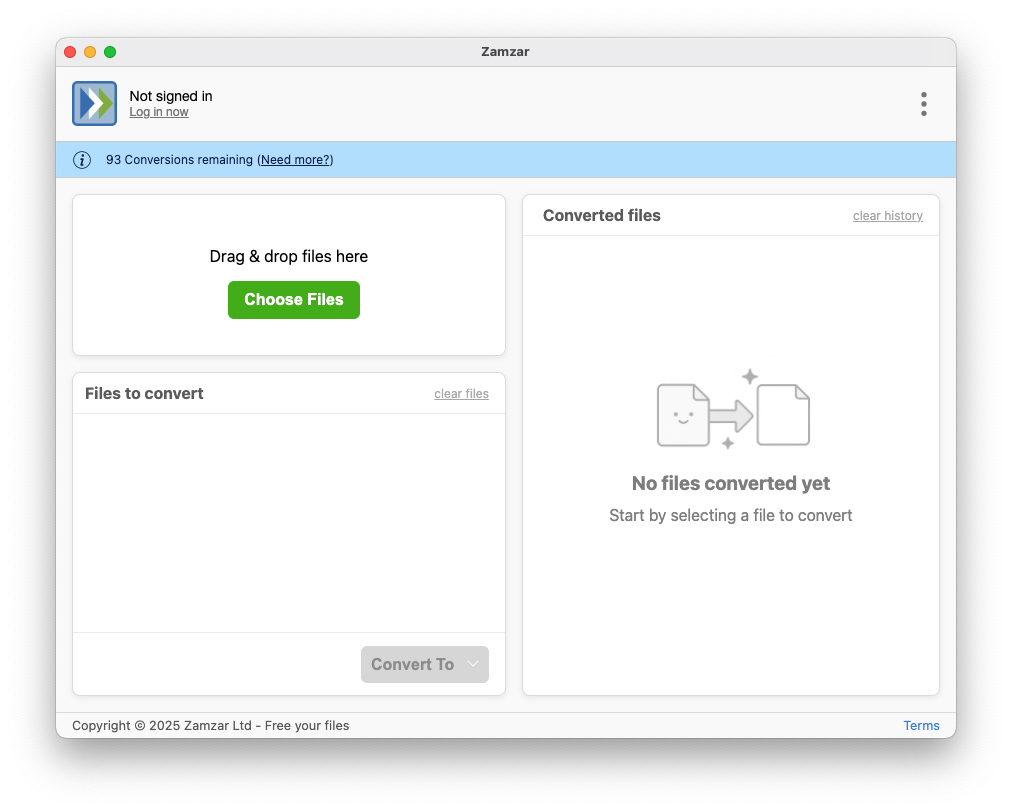Click the info icon in the blue banner
Image resolution: width=1012 pixels, height=812 pixels.
(x=82, y=160)
